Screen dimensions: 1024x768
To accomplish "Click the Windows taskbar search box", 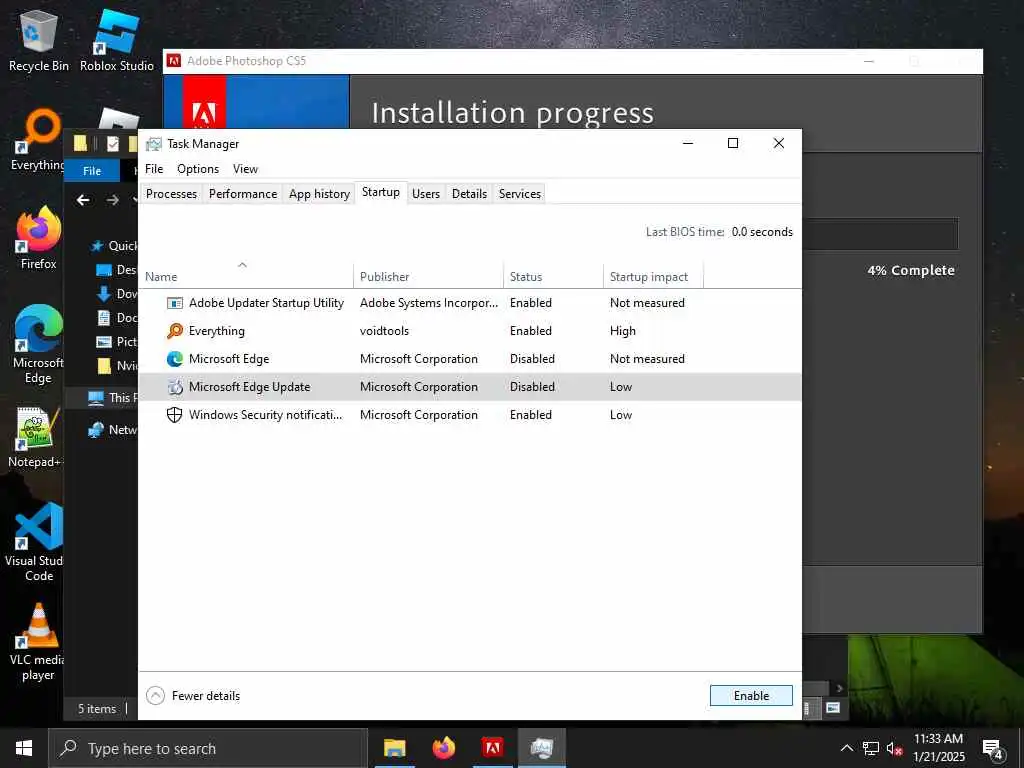I will tap(208, 748).
